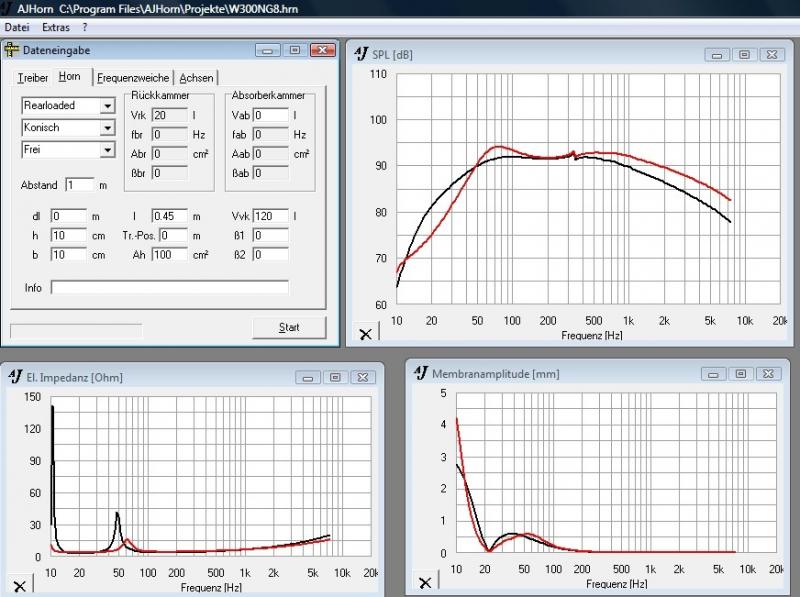Minimize the El. Impedanz window

coord(308,378)
